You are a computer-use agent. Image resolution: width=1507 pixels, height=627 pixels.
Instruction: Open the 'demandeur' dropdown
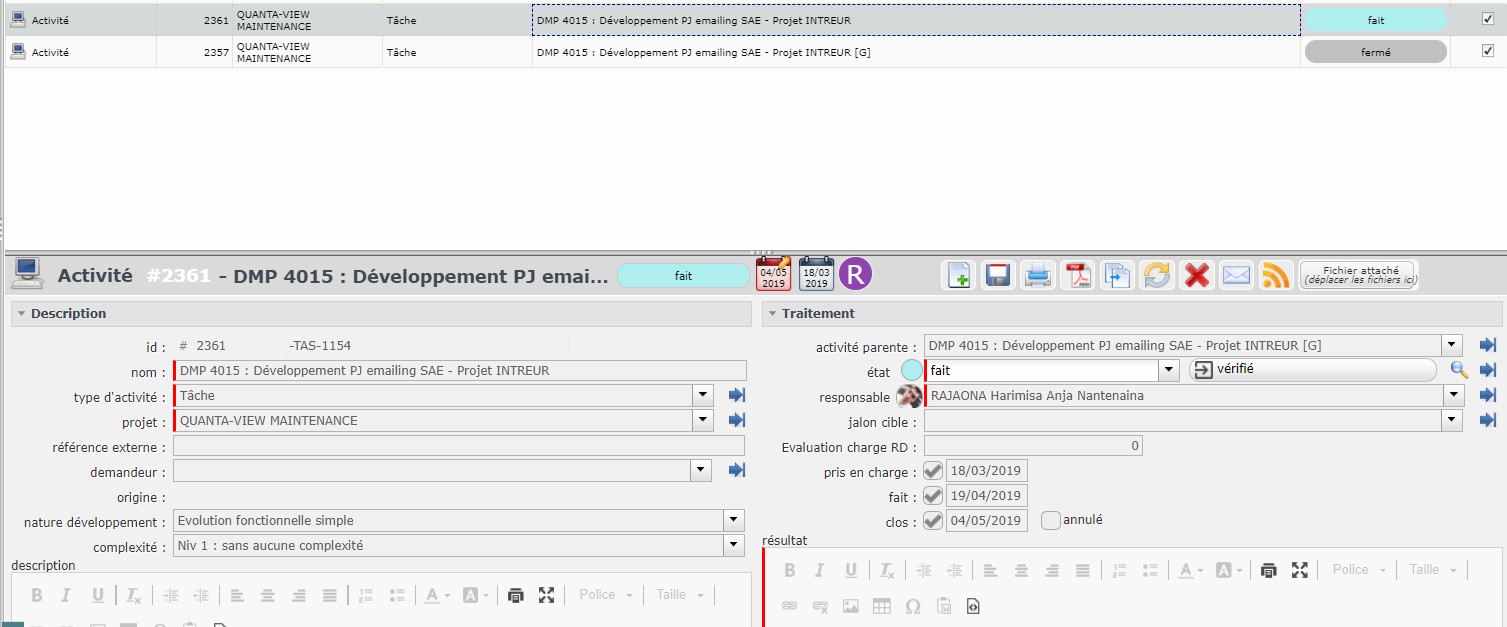coord(701,470)
